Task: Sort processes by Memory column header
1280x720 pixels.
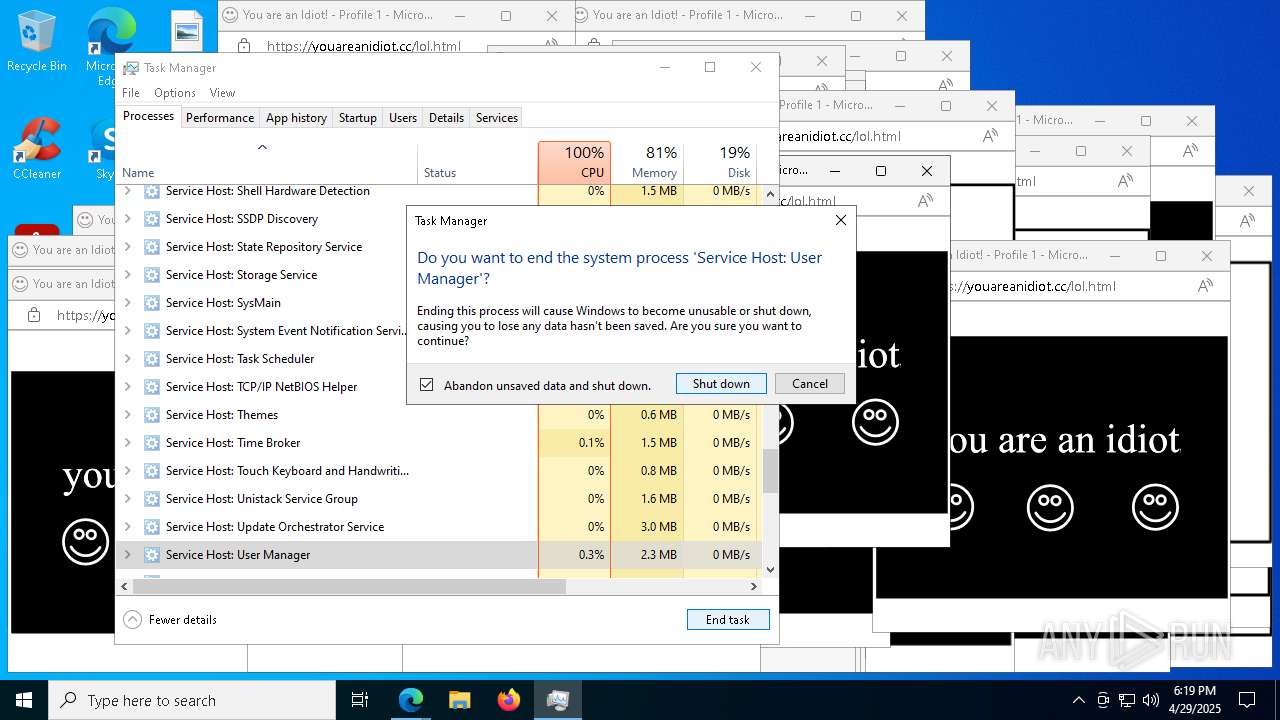Action: pos(647,162)
